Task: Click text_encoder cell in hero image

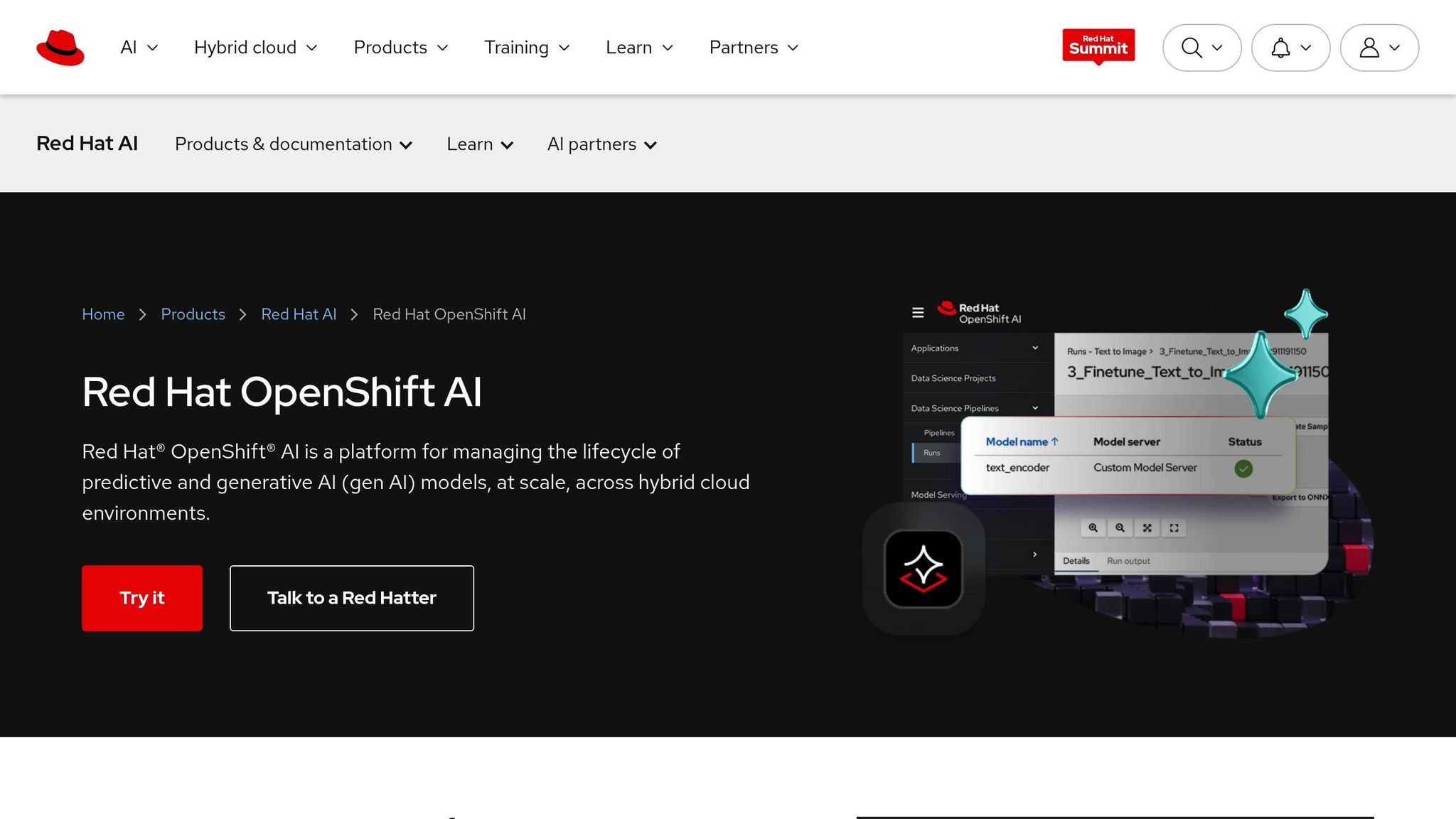Action: pos(1017,468)
